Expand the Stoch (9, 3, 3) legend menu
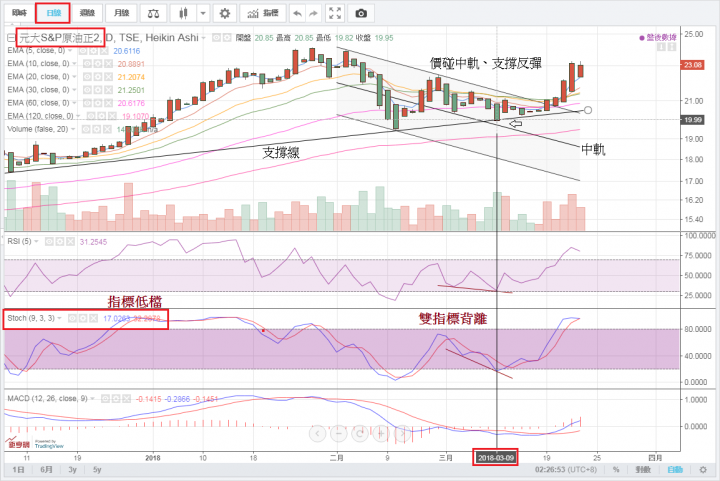The image size is (720, 481). [60, 318]
